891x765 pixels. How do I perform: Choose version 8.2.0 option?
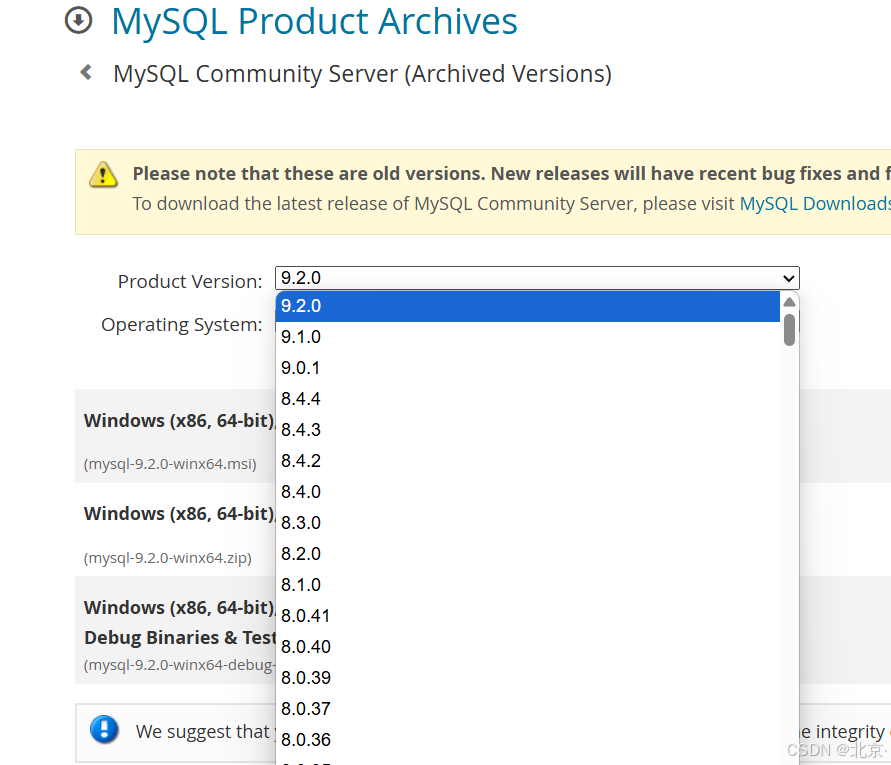pyautogui.click(x=527, y=554)
